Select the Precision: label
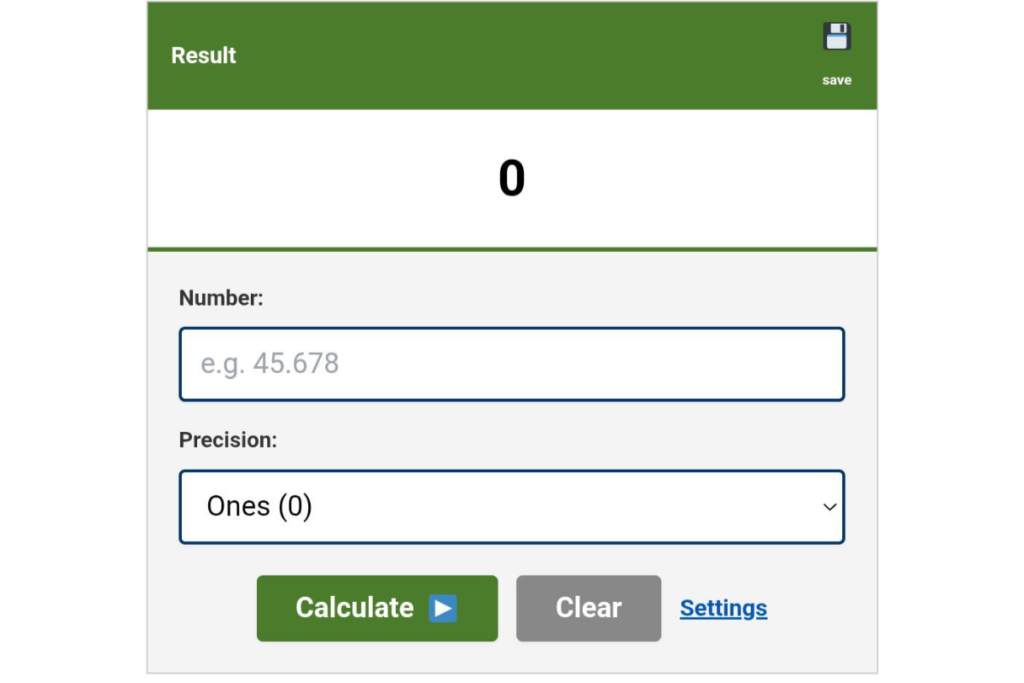The height and width of the screenshot is (683, 1024). tap(227, 439)
